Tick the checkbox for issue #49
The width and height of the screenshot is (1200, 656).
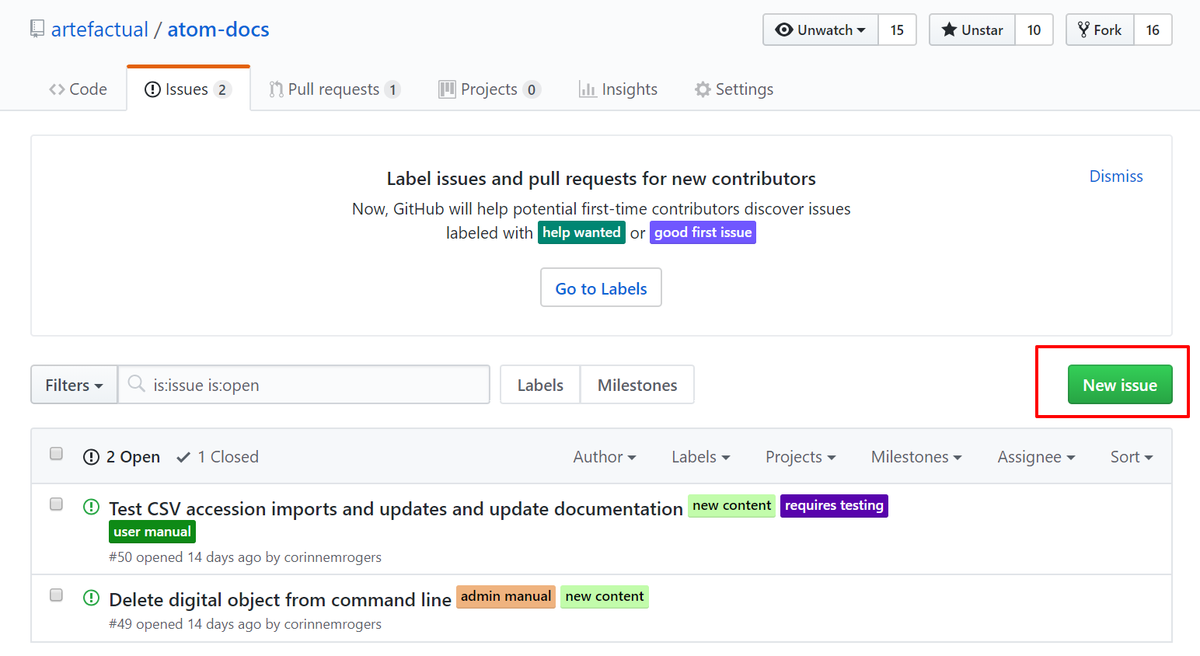click(x=56, y=594)
